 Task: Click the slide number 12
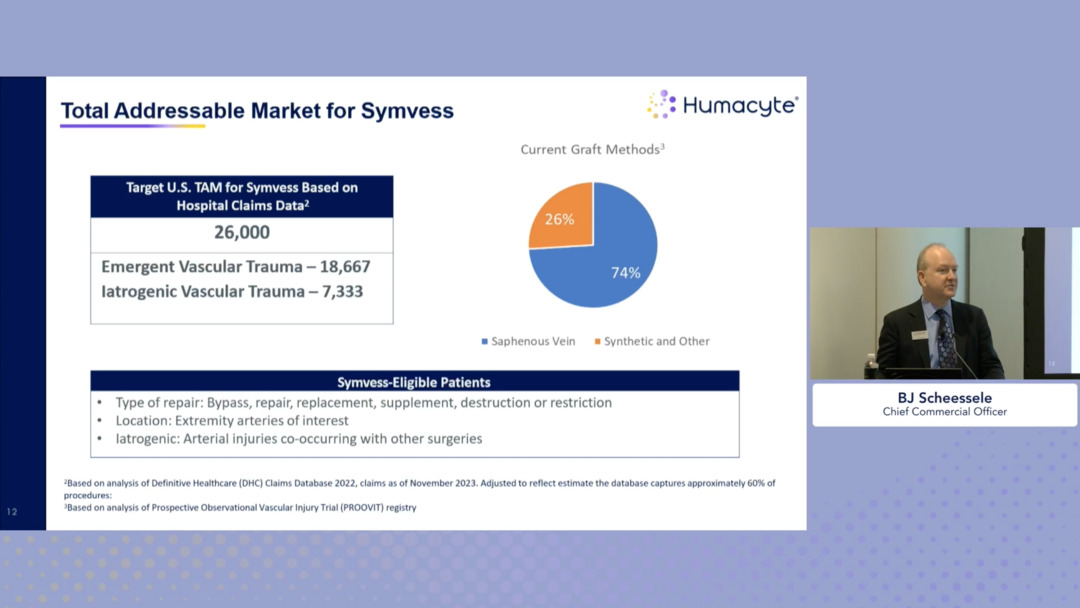[x=12, y=512]
